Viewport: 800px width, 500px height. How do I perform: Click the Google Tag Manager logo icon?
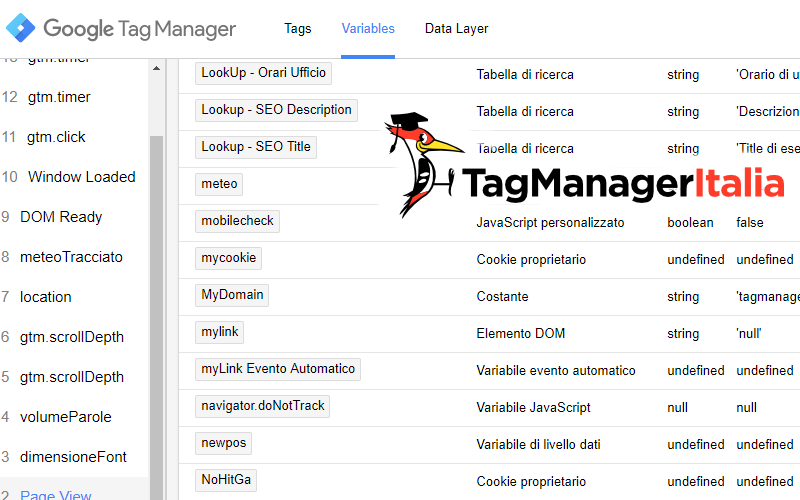click(20, 28)
